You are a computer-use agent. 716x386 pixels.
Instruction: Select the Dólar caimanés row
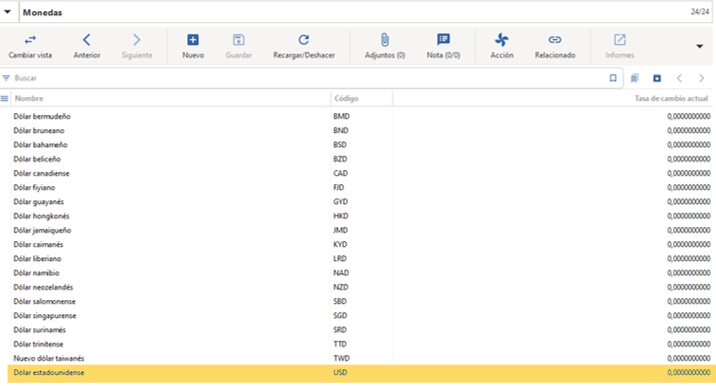click(360, 244)
